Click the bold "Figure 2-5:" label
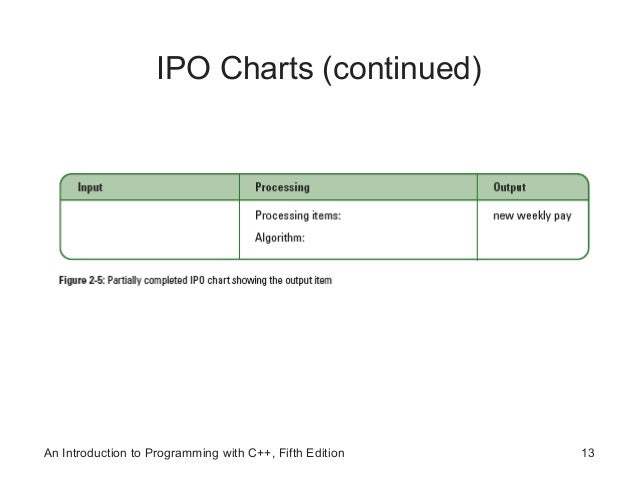Image resolution: width=638 pixels, height=479 pixels. 82,280
